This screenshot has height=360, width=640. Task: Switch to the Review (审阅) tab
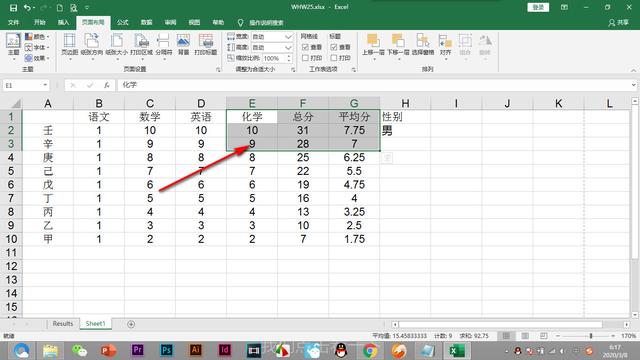coord(170,22)
